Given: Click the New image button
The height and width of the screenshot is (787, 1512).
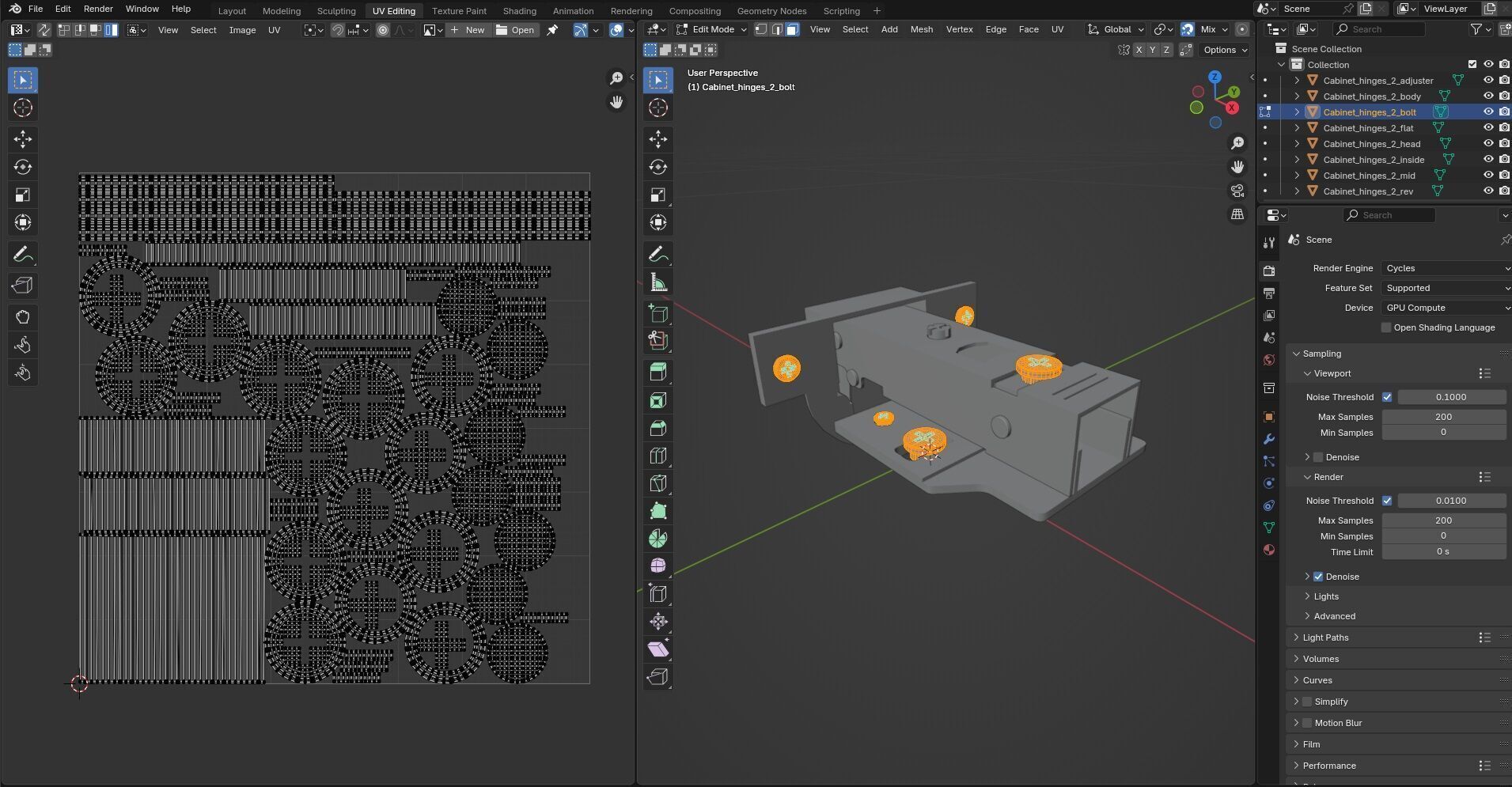Looking at the screenshot, I should point(468,30).
